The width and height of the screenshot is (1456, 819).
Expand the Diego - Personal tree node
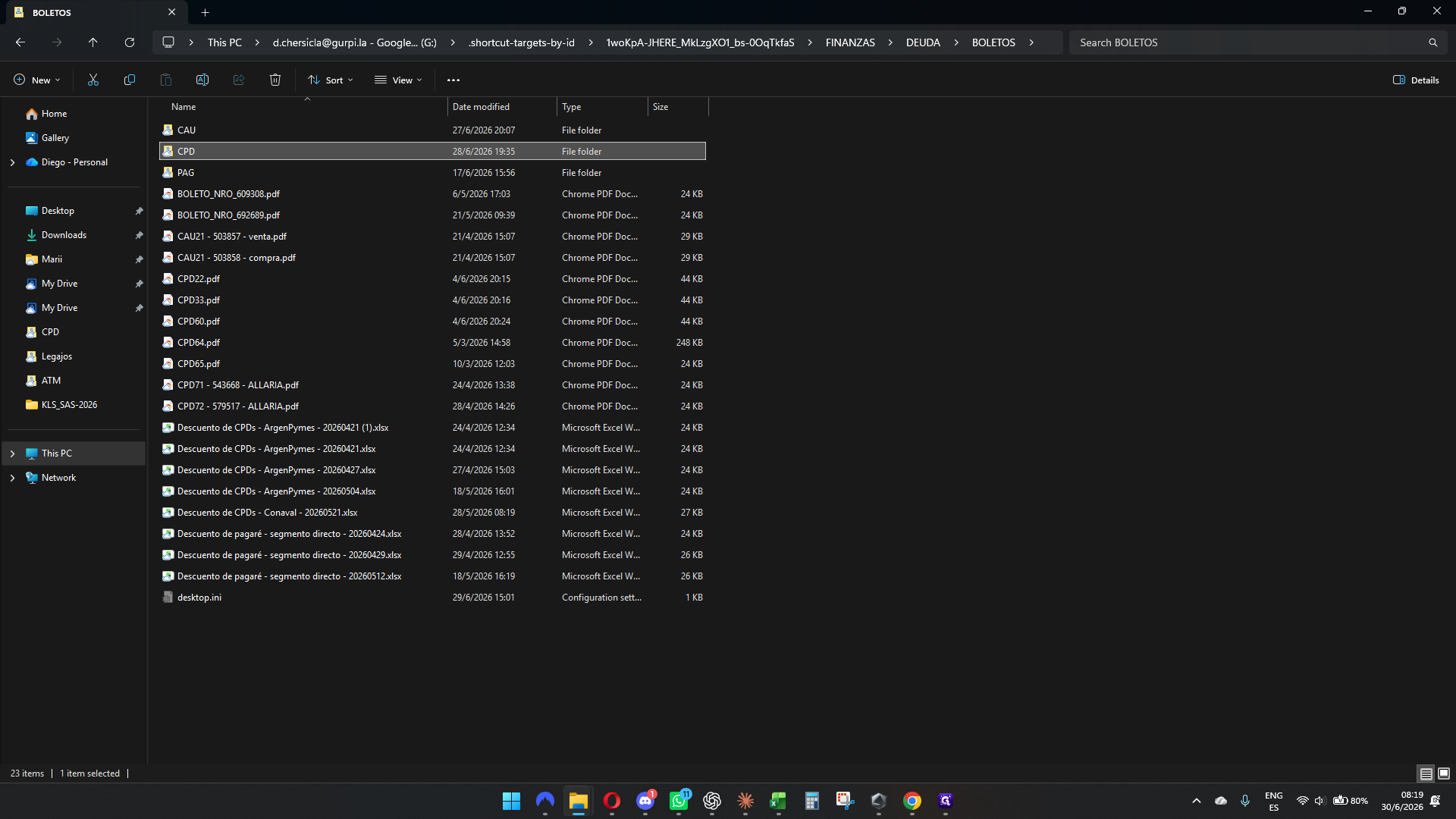pyautogui.click(x=12, y=162)
